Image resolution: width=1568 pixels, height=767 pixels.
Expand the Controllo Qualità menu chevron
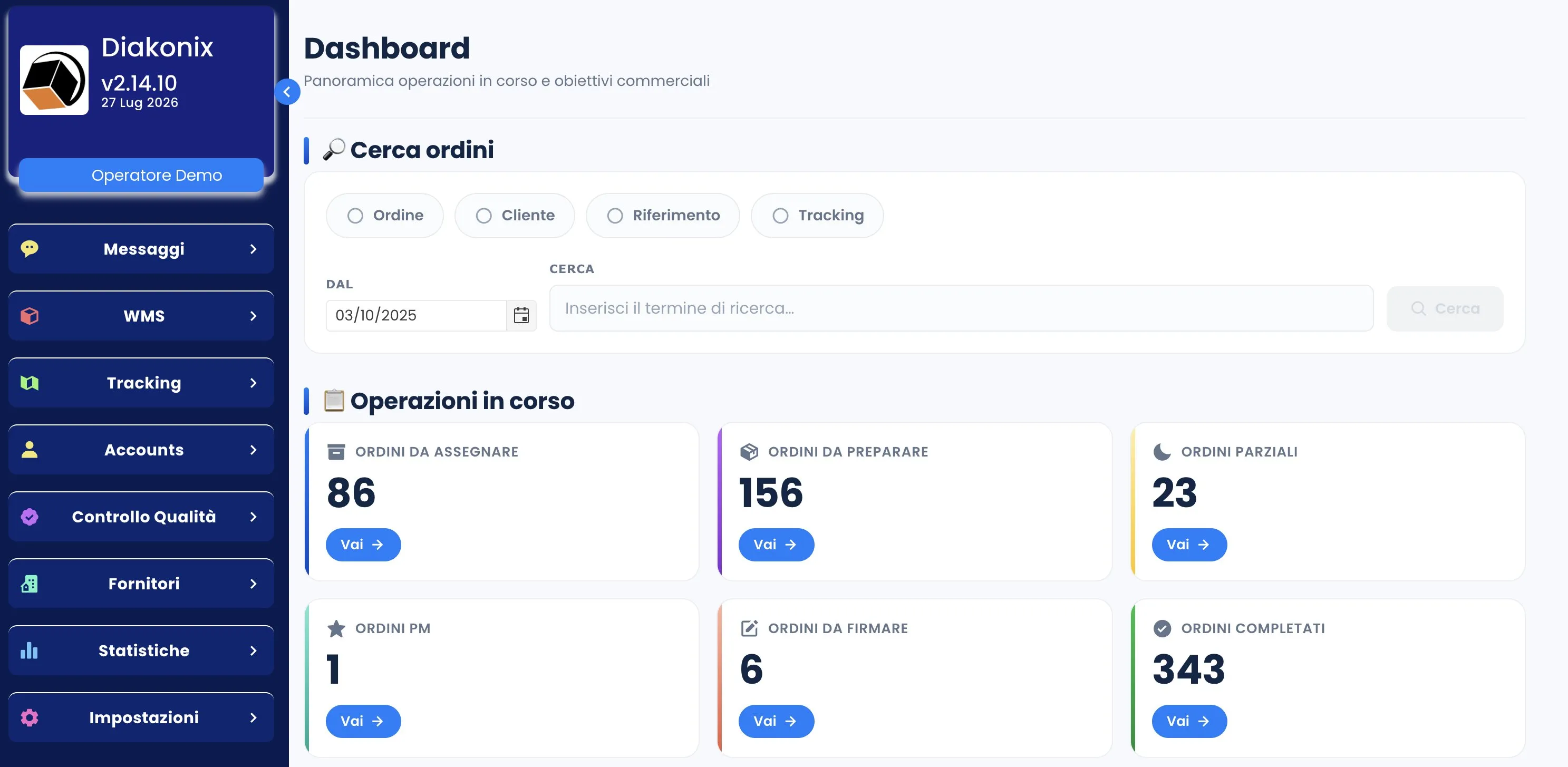click(x=253, y=517)
